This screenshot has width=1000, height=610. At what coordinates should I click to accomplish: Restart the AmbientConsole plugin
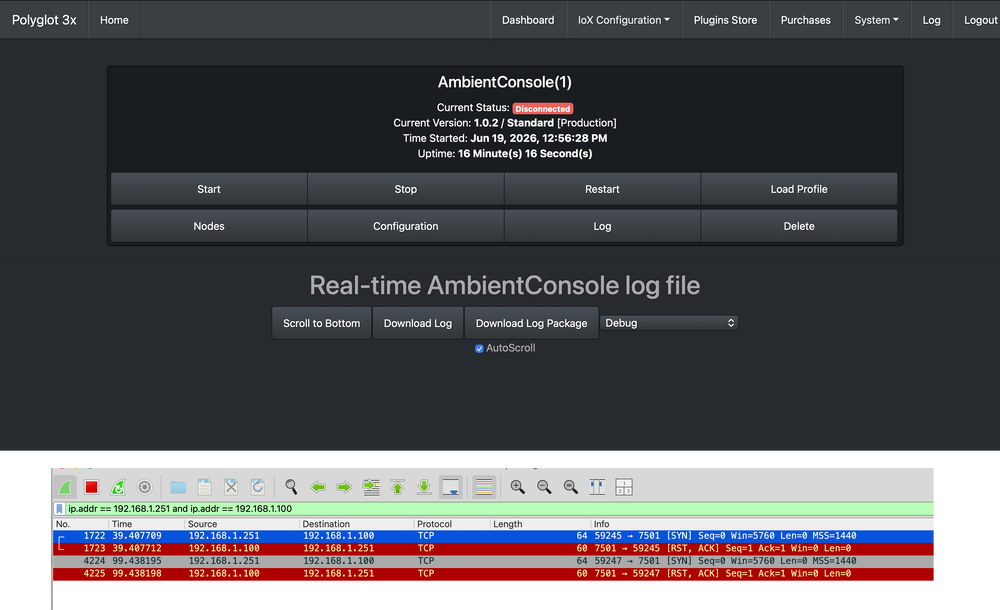[602, 189]
